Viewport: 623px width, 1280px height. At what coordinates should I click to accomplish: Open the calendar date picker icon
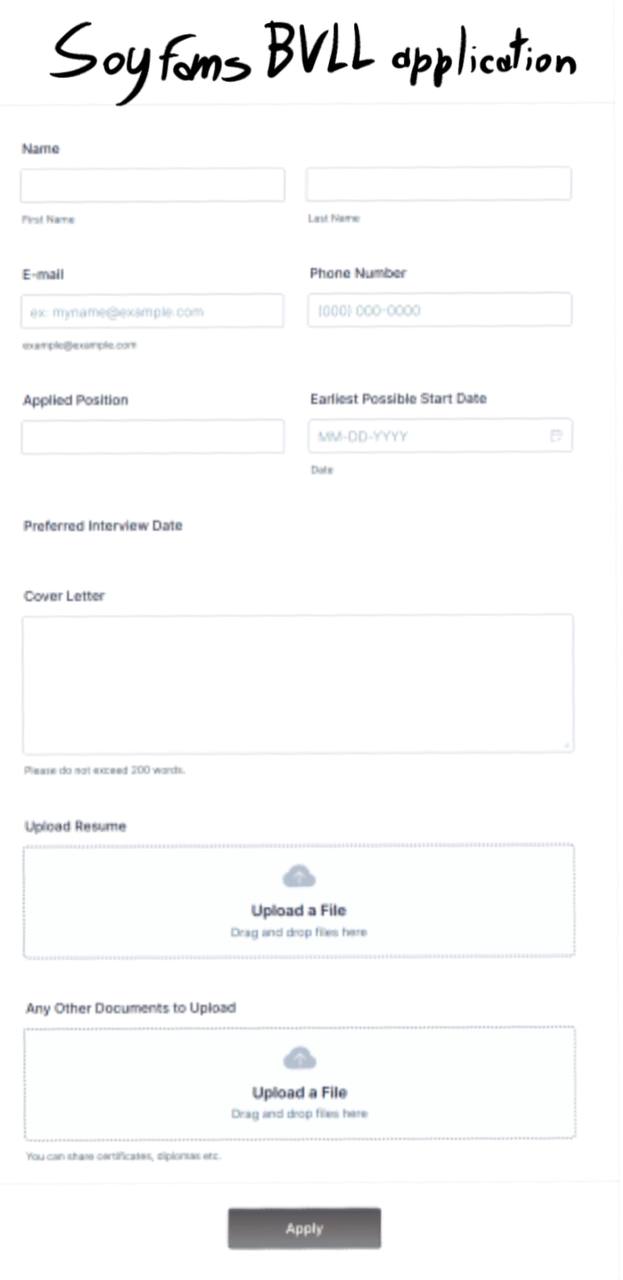(557, 436)
